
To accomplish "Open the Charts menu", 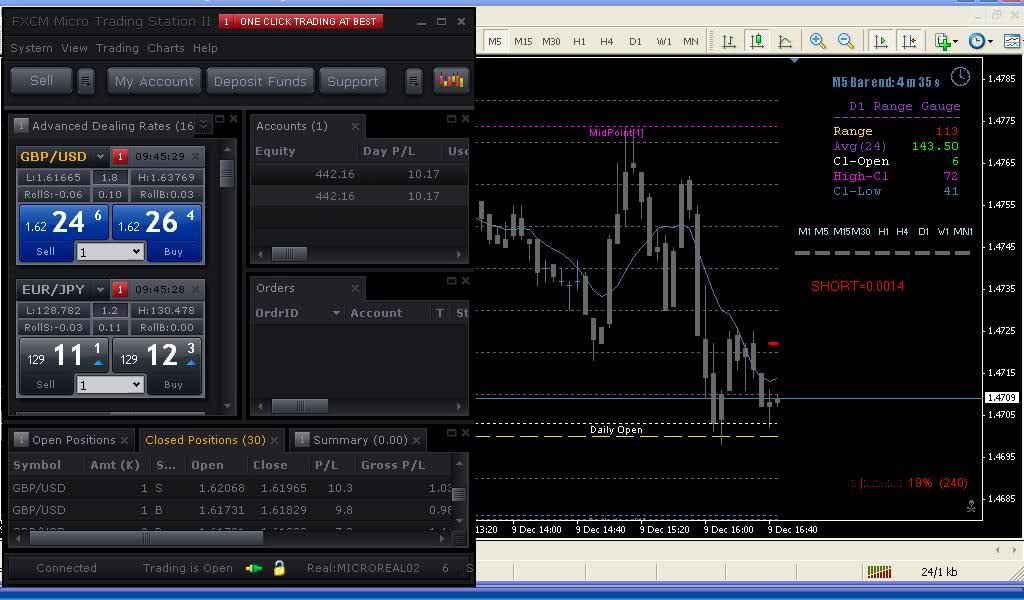I will click(x=166, y=48).
